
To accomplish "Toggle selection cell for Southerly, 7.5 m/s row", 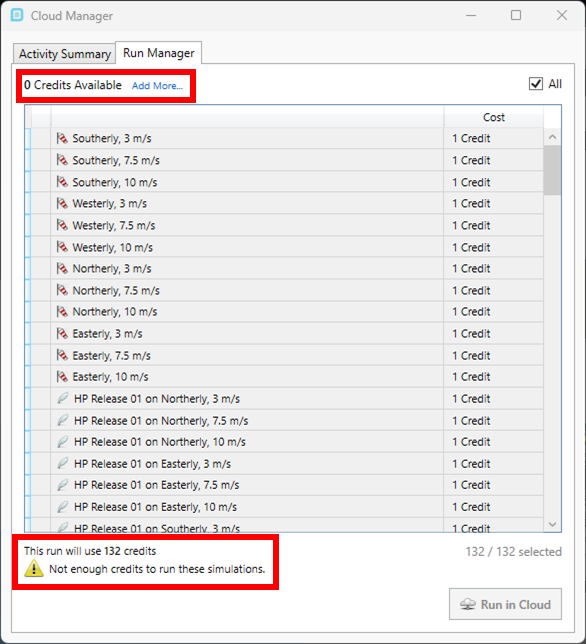I will click(x=41, y=160).
